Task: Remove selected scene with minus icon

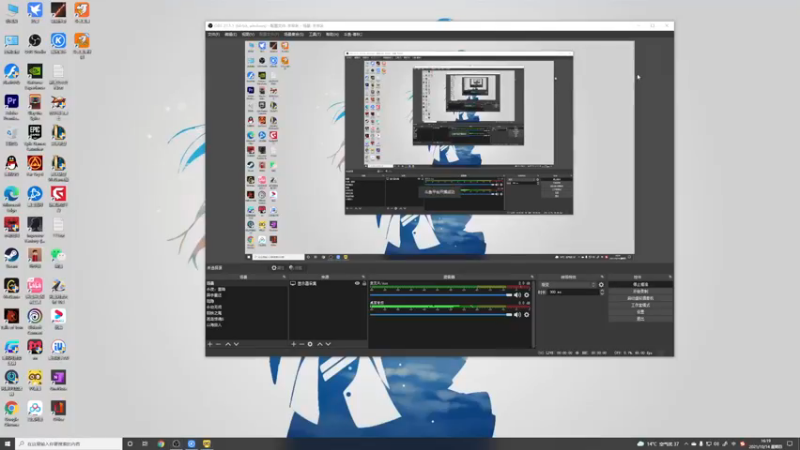Action: [x=218, y=344]
